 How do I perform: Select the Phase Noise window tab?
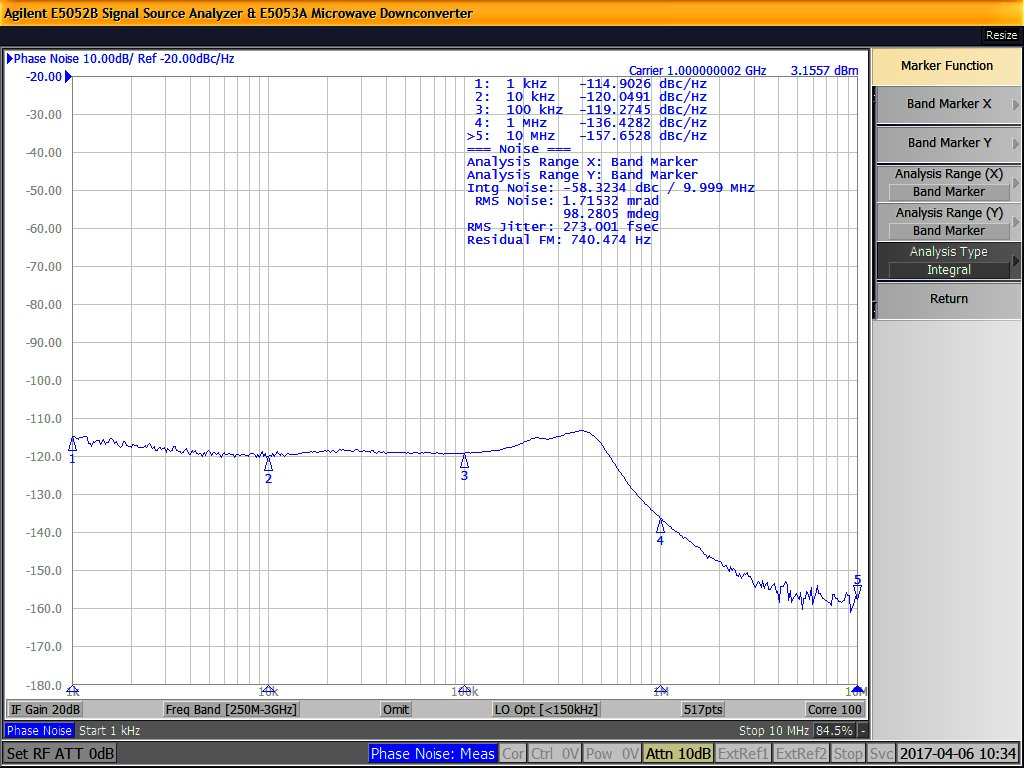38,731
